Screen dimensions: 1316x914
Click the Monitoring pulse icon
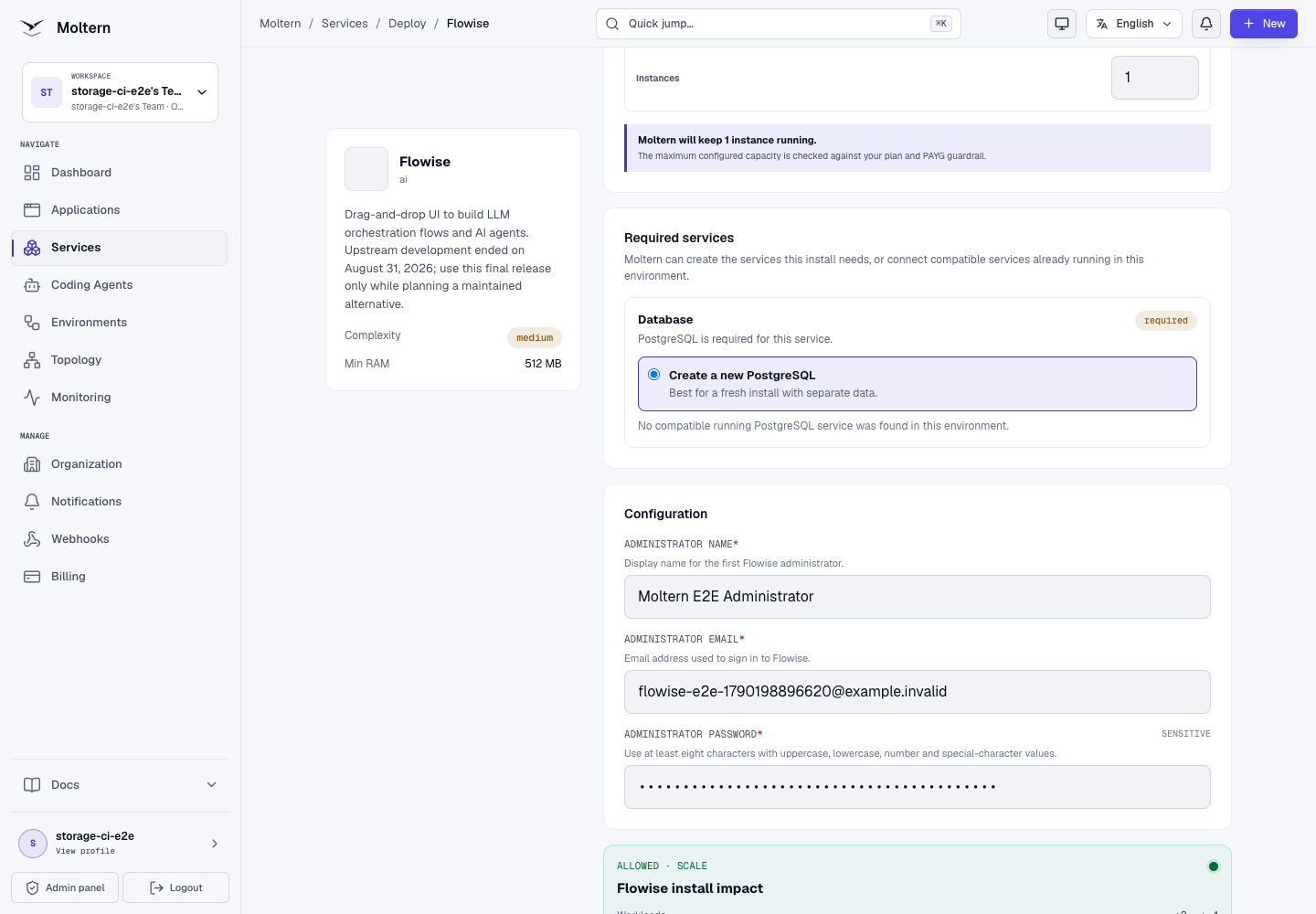coord(32,398)
